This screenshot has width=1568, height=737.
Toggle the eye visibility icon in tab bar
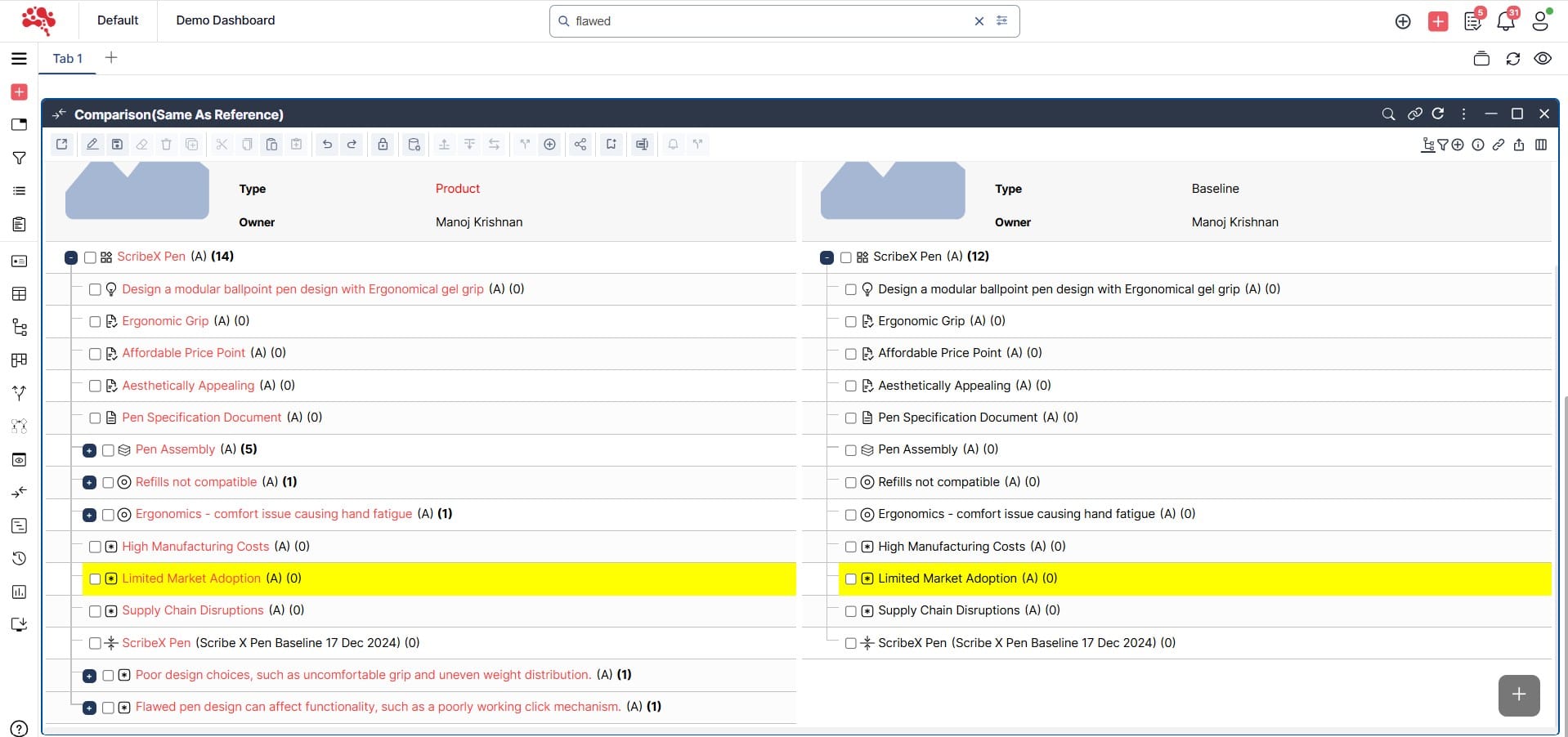point(1543,59)
